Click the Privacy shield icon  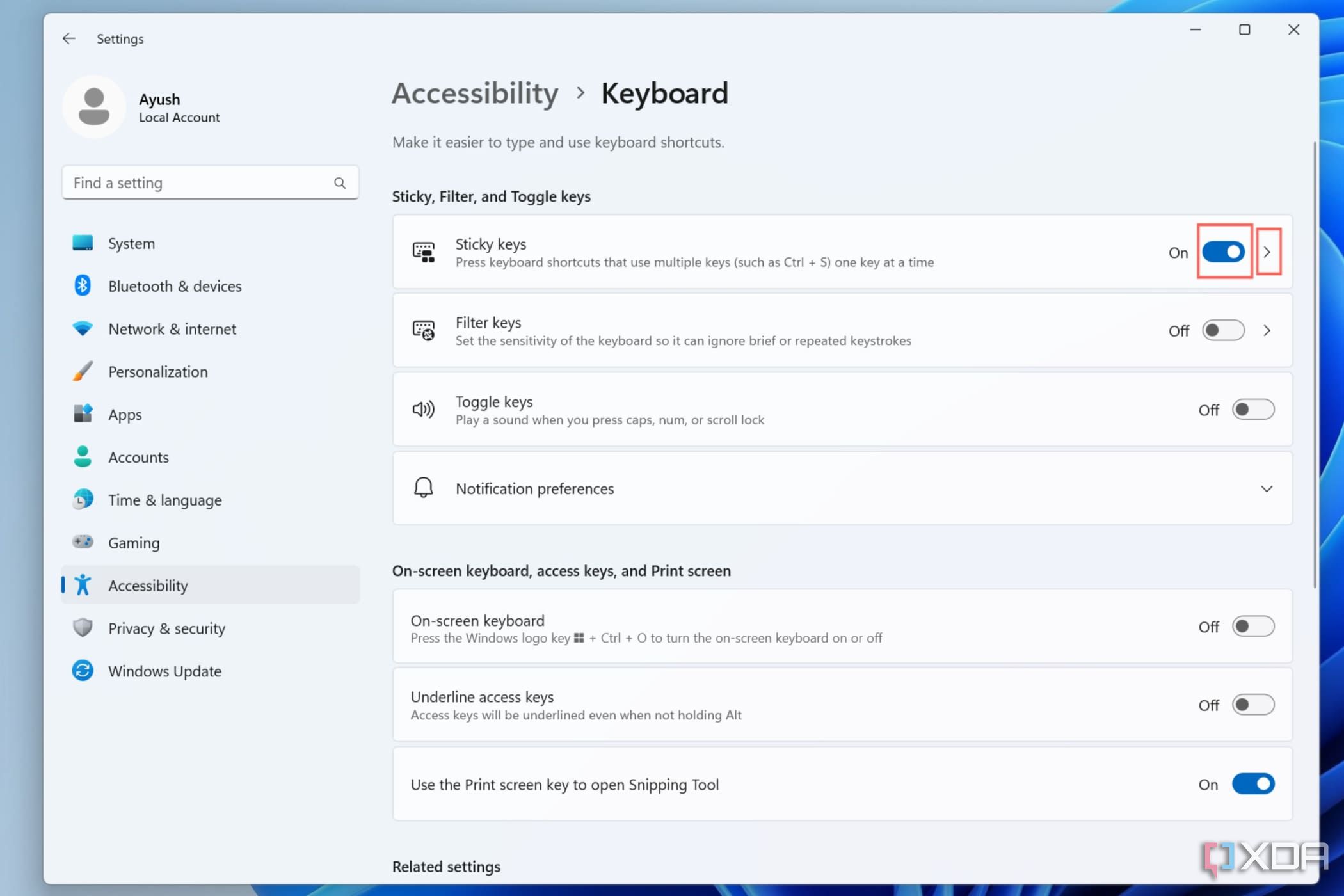(83, 628)
